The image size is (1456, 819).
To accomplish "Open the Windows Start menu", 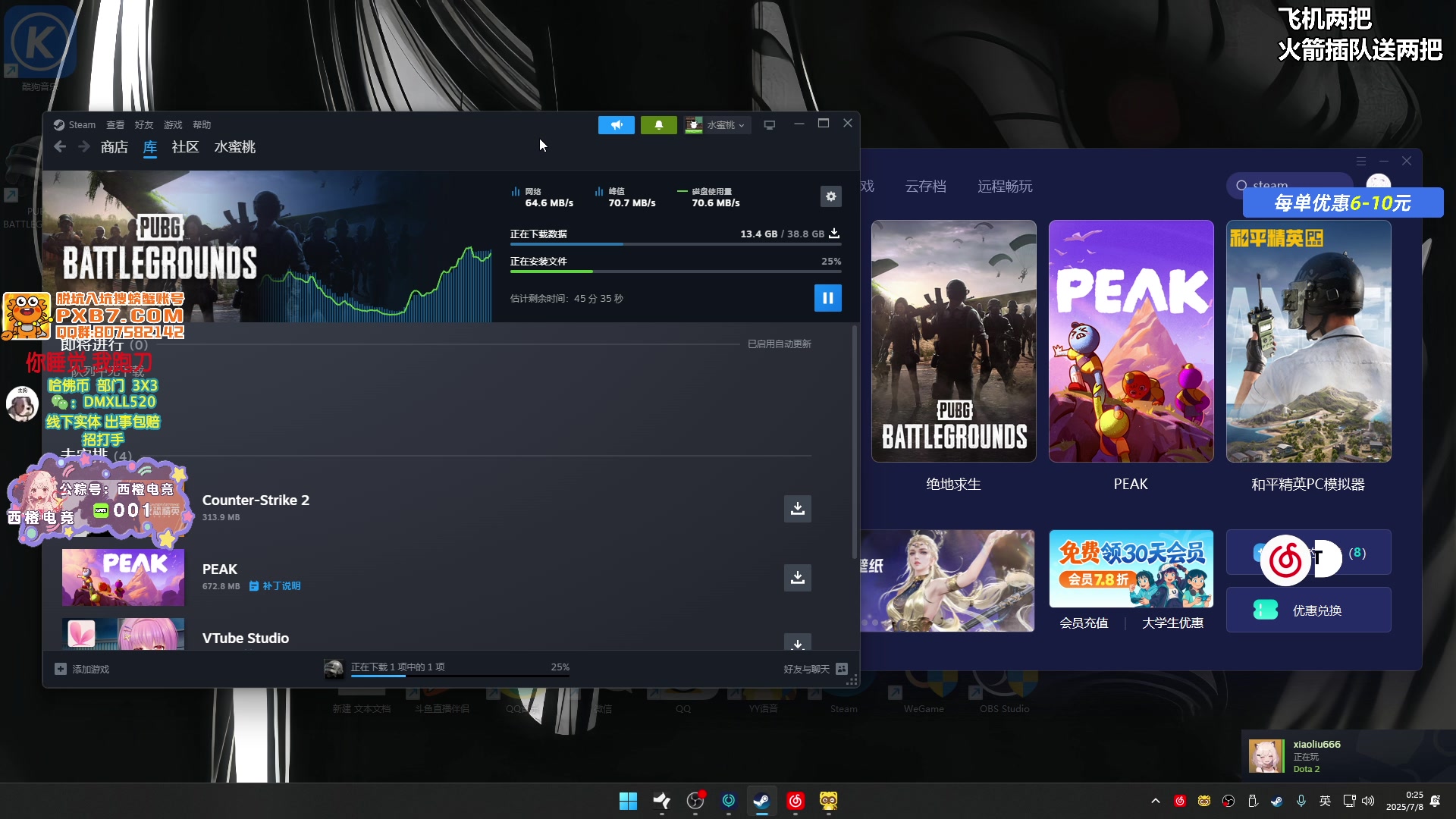I will pos(628,801).
